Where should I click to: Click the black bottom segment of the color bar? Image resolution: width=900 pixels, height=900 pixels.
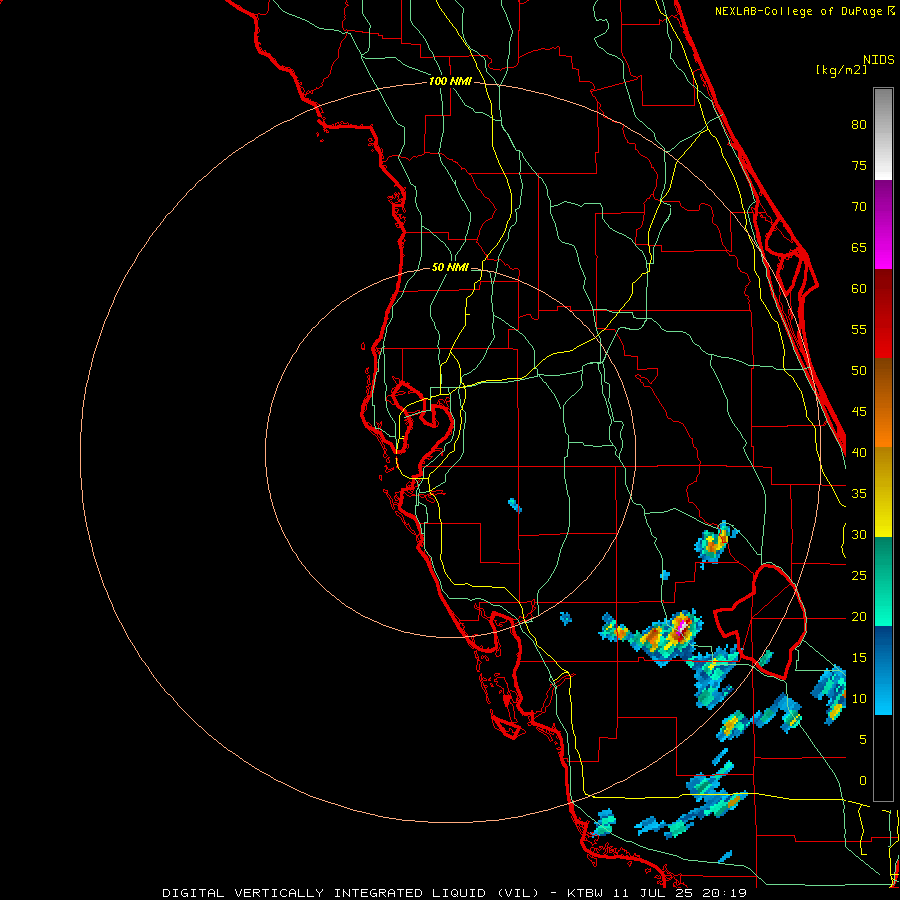(x=883, y=758)
